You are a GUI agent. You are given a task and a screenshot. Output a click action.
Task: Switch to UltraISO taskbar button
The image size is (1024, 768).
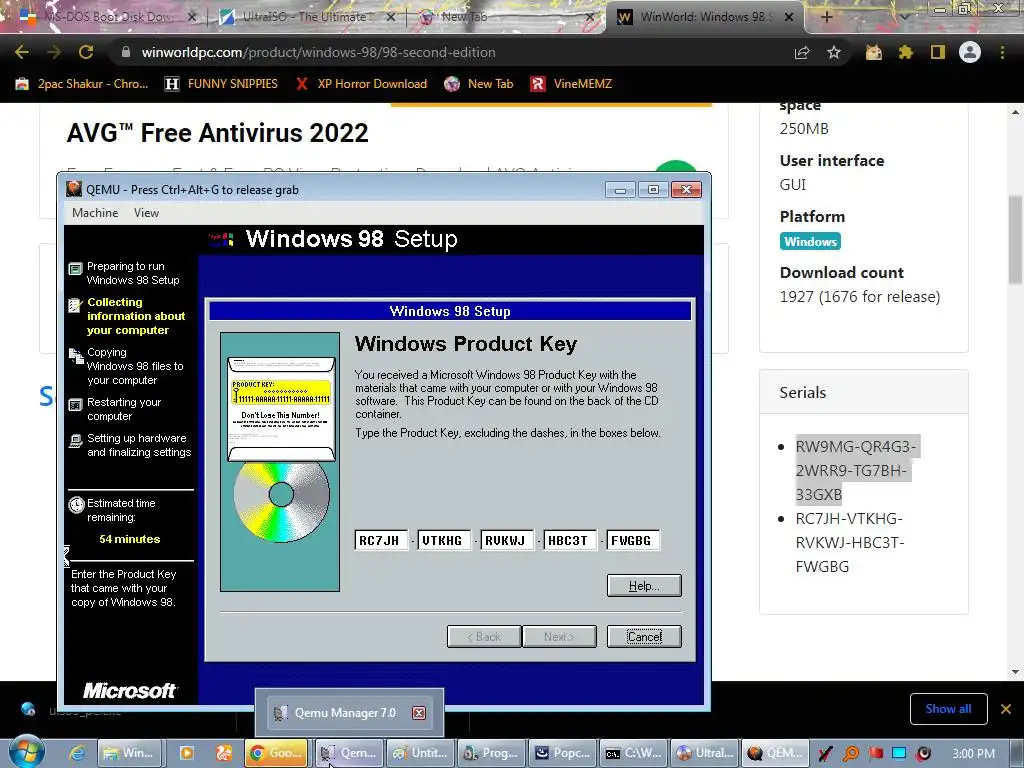pyautogui.click(x=704, y=753)
